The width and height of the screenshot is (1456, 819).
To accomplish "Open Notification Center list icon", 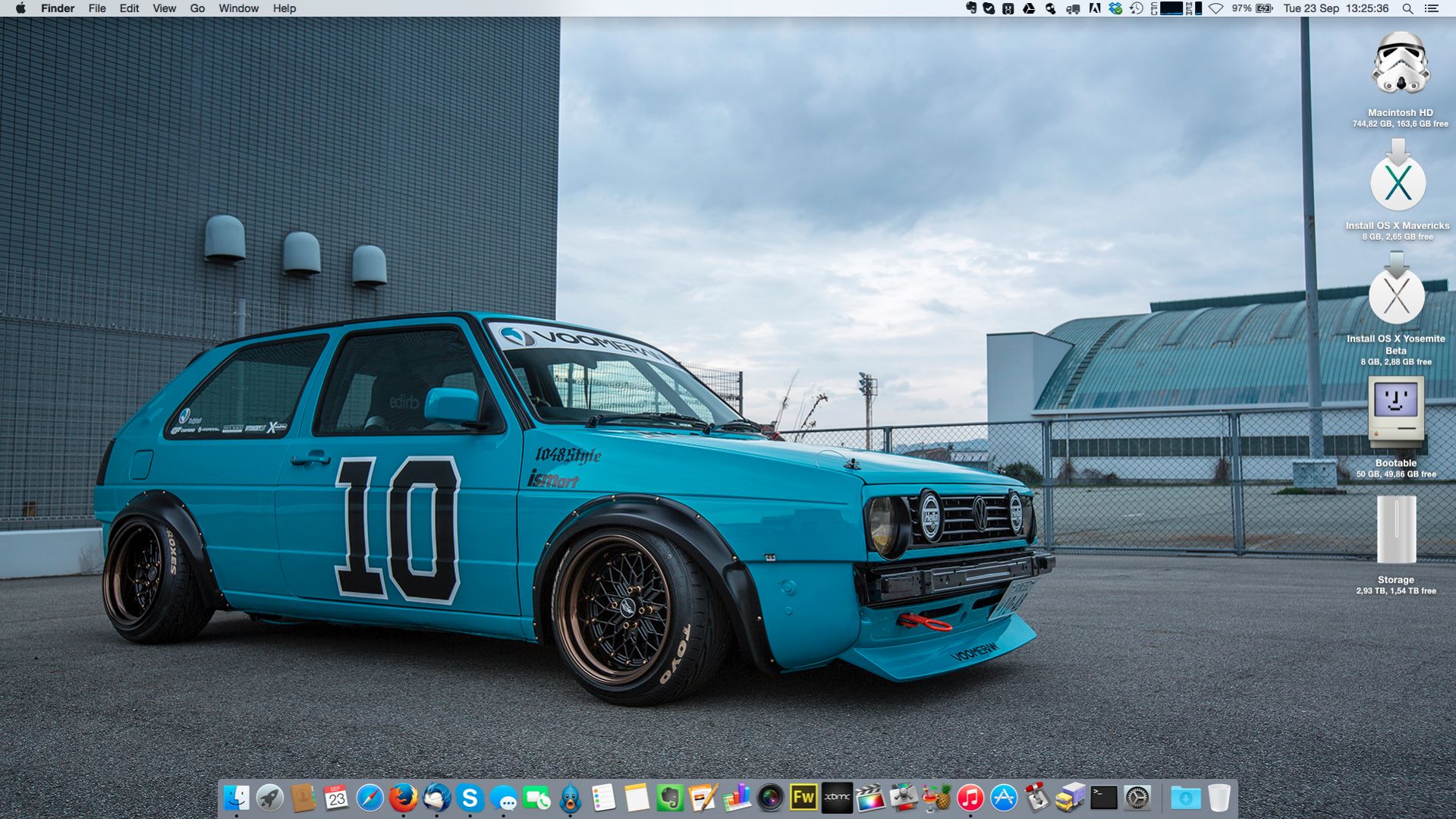I will pos(1432,8).
